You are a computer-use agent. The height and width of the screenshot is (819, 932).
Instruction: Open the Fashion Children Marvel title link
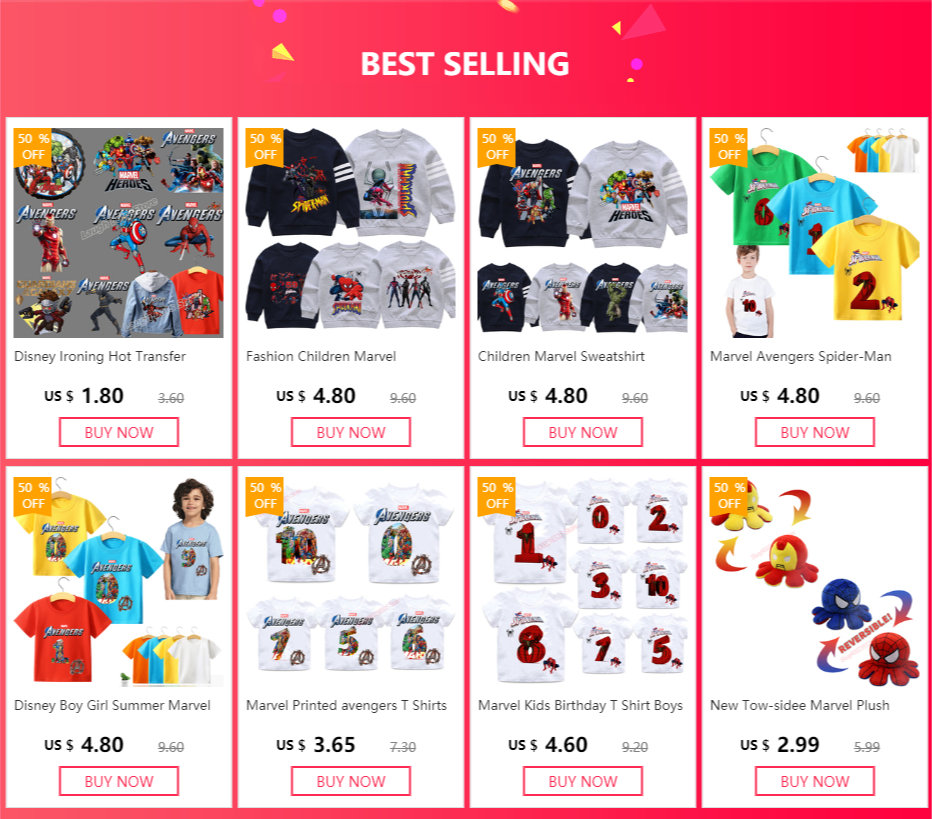321,357
